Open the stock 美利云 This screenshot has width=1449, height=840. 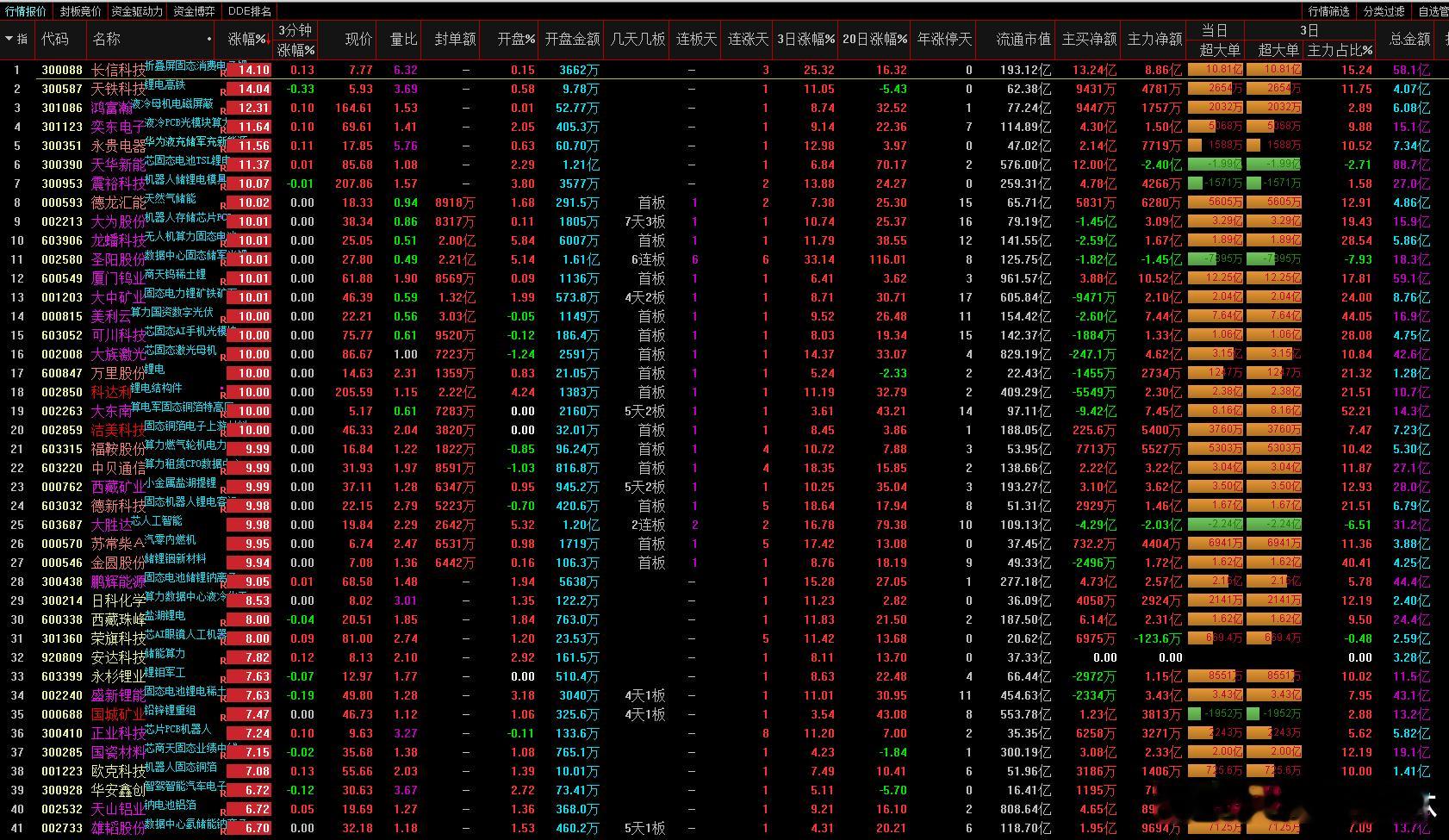pos(111,316)
